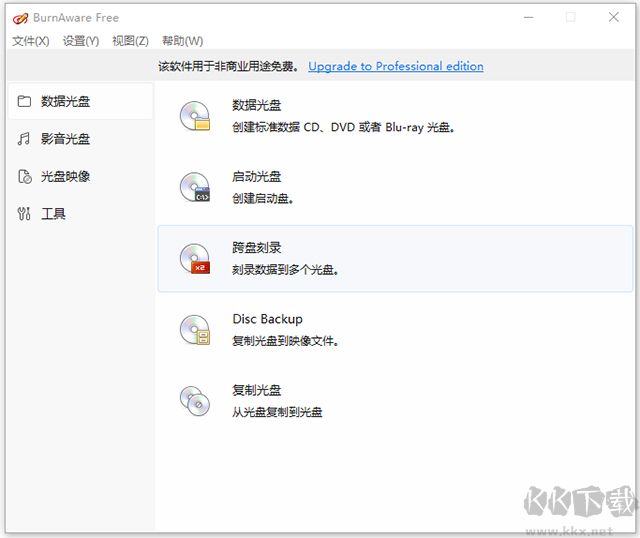The image size is (640, 538).
Task: Click the music note icon for 影音光盘
Action: pyautogui.click(x=25, y=139)
